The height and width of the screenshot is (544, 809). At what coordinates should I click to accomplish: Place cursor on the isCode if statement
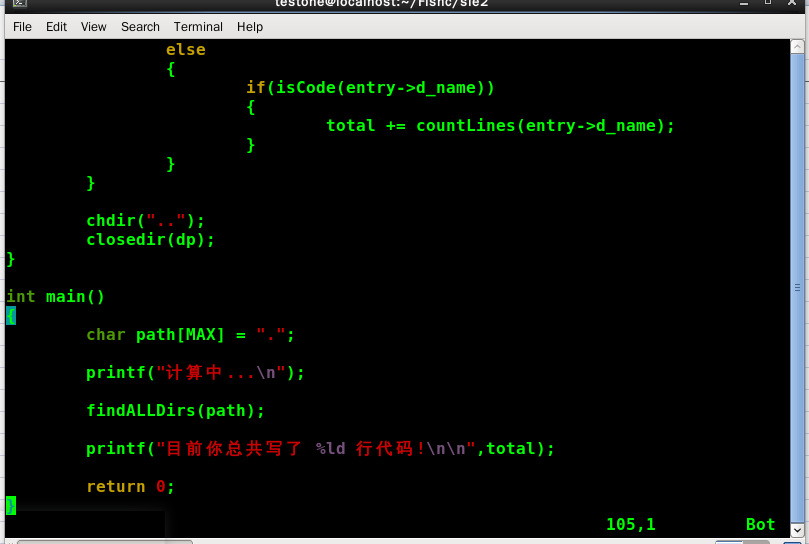[x=370, y=88]
